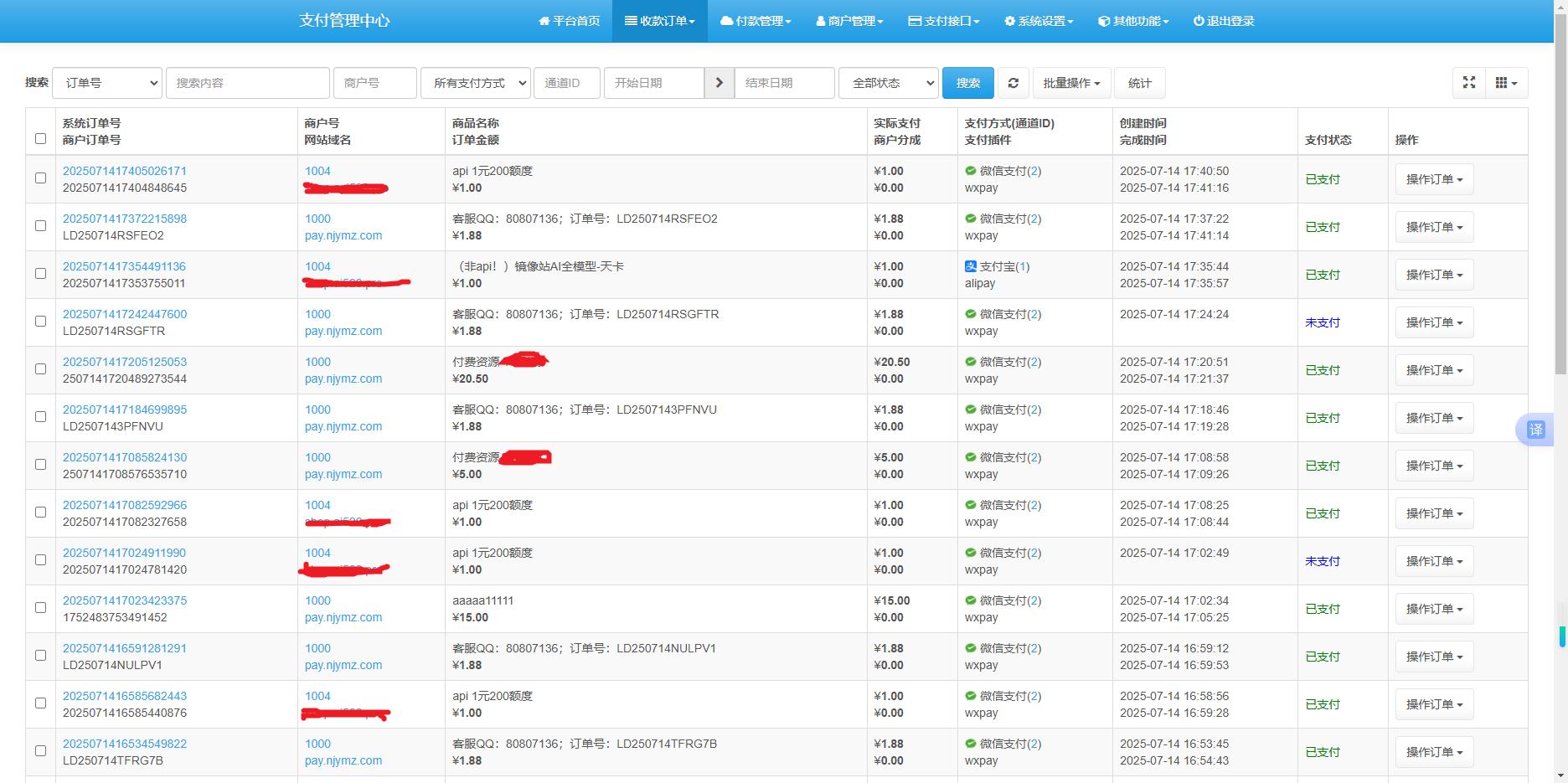Open the 其他功能 menu

click(1133, 21)
